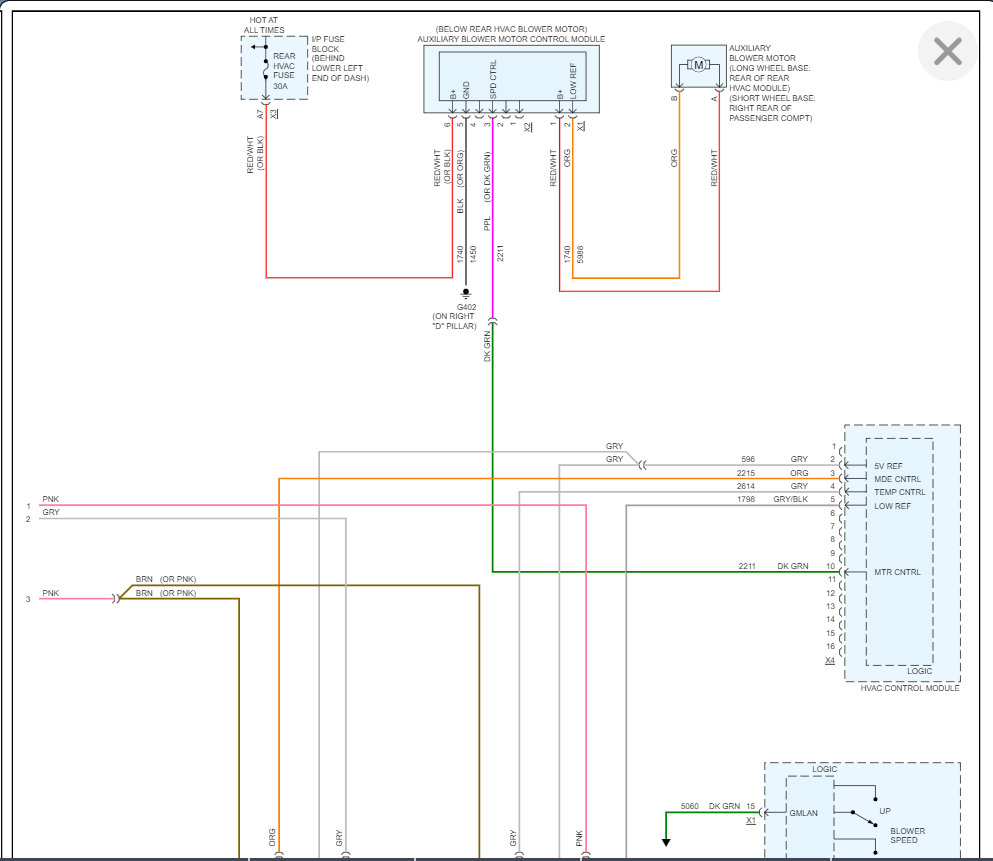993x861 pixels.
Task: Click the GMLAN logic block
Action: 804,813
